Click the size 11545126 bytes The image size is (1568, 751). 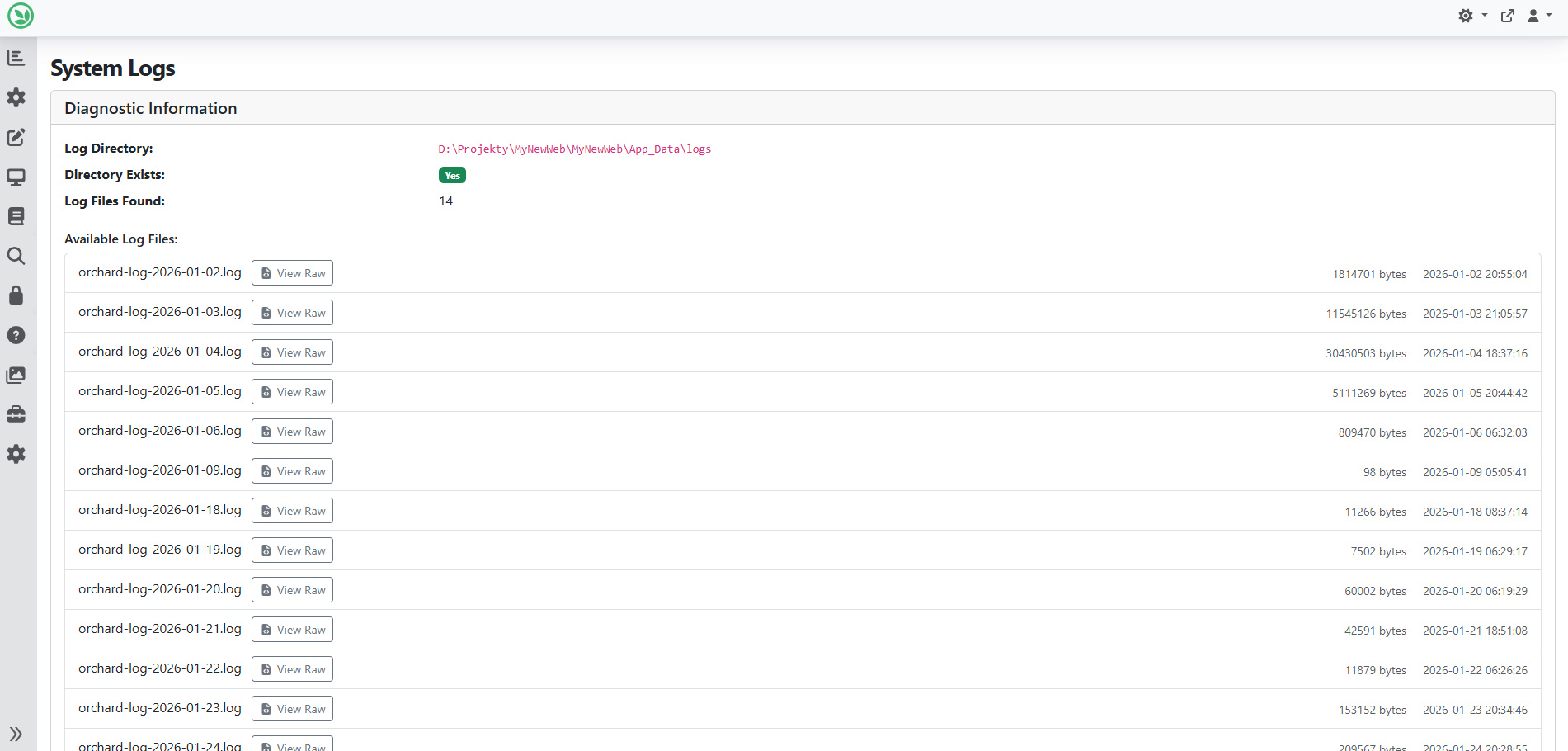(x=1366, y=314)
